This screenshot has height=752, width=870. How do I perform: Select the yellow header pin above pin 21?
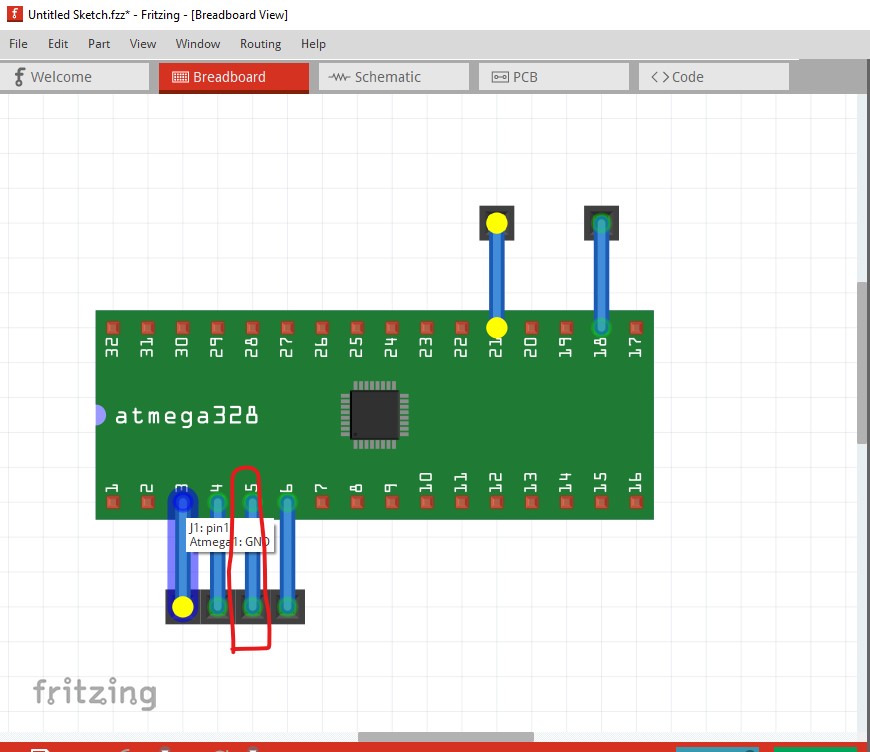497,223
